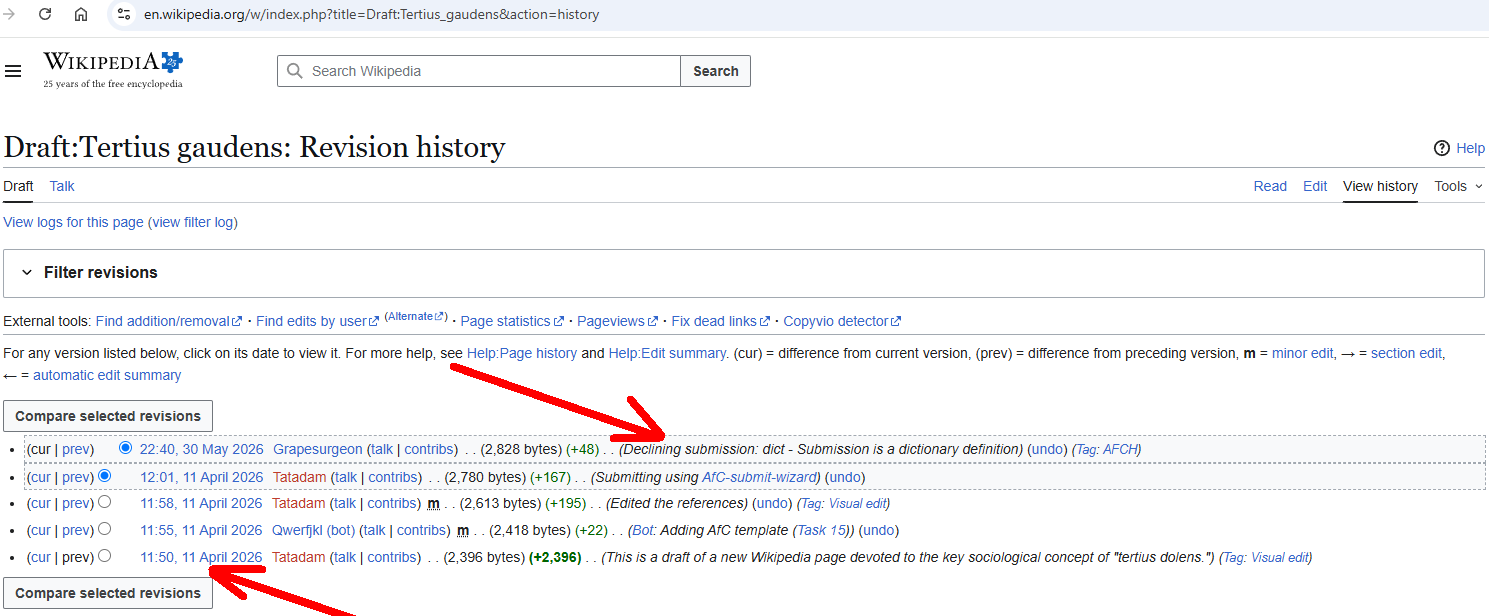Open the Pageviews link

pyautogui.click(x=617, y=321)
